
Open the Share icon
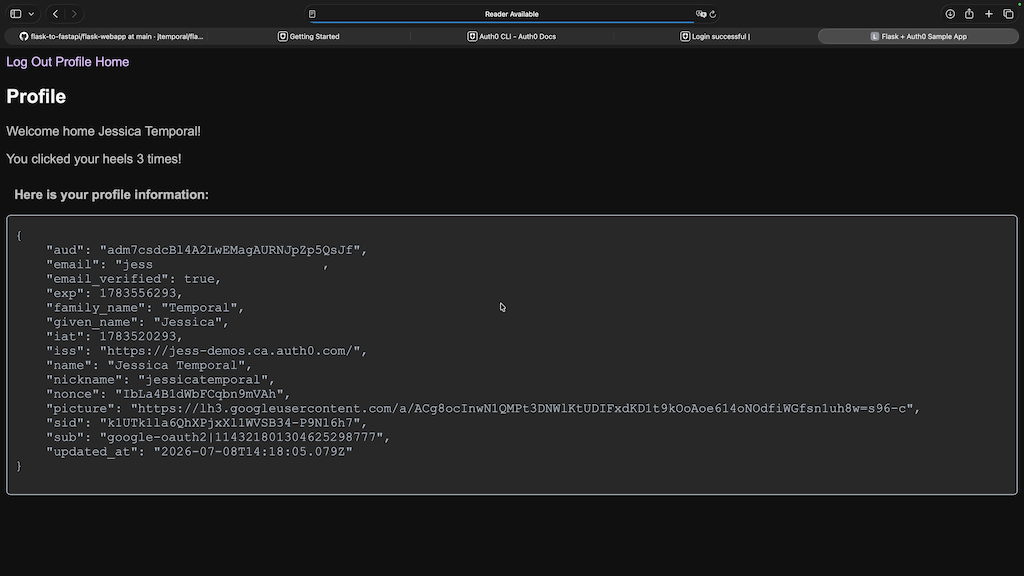tap(969, 14)
